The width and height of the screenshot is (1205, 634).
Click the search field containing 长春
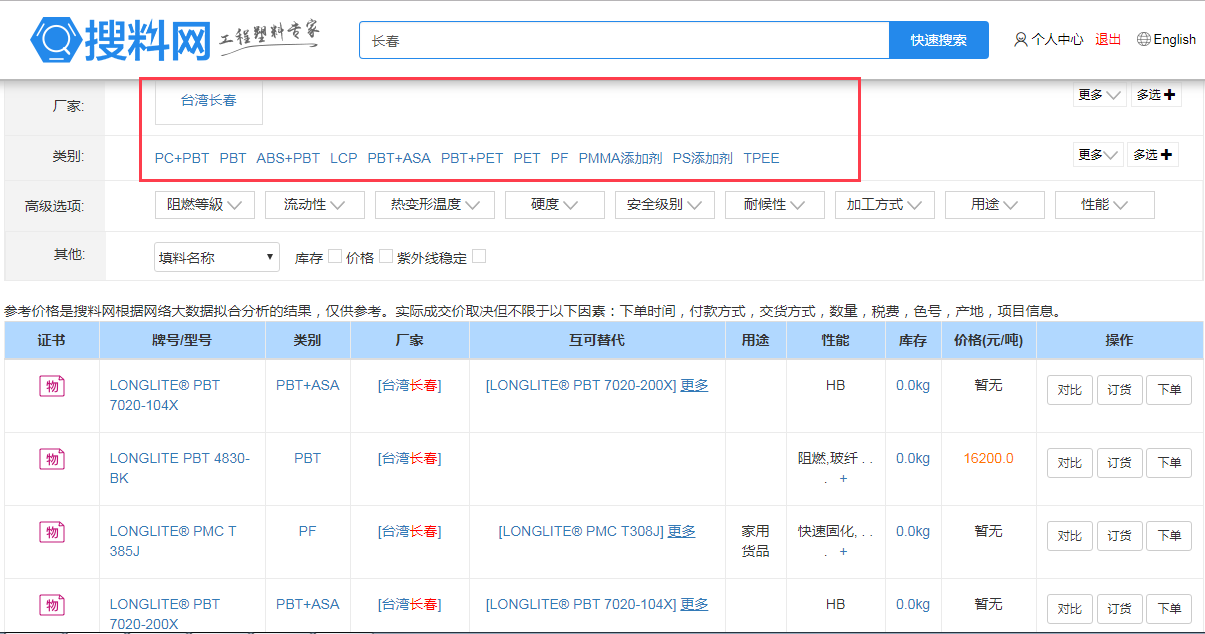click(624, 41)
